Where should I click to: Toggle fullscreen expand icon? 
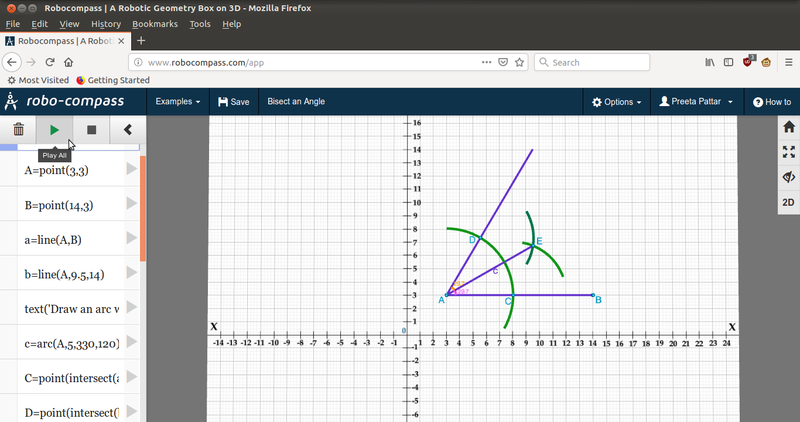point(789,152)
